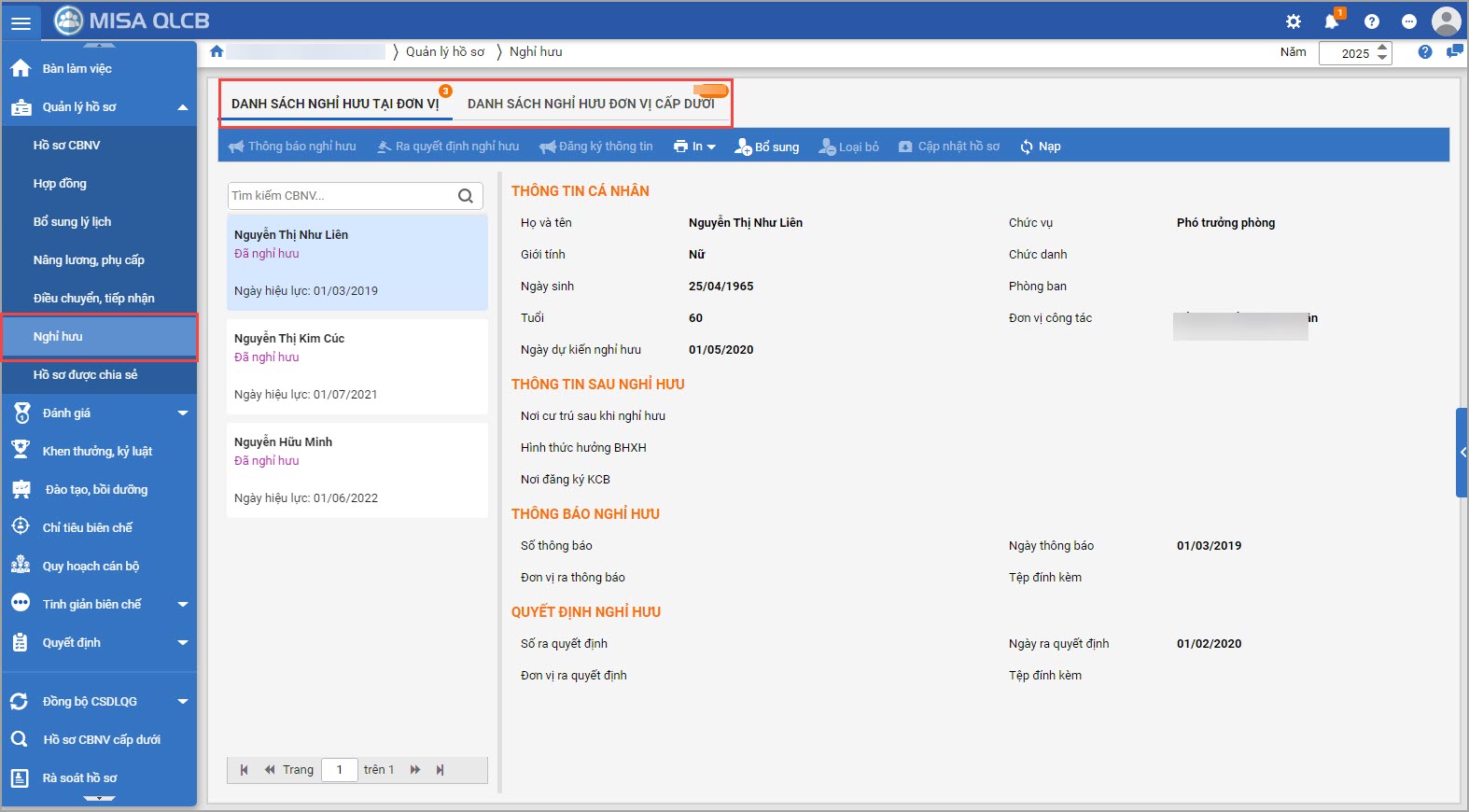
Task: Open Khen thưởng, kỷ luật section
Action: 99,451
